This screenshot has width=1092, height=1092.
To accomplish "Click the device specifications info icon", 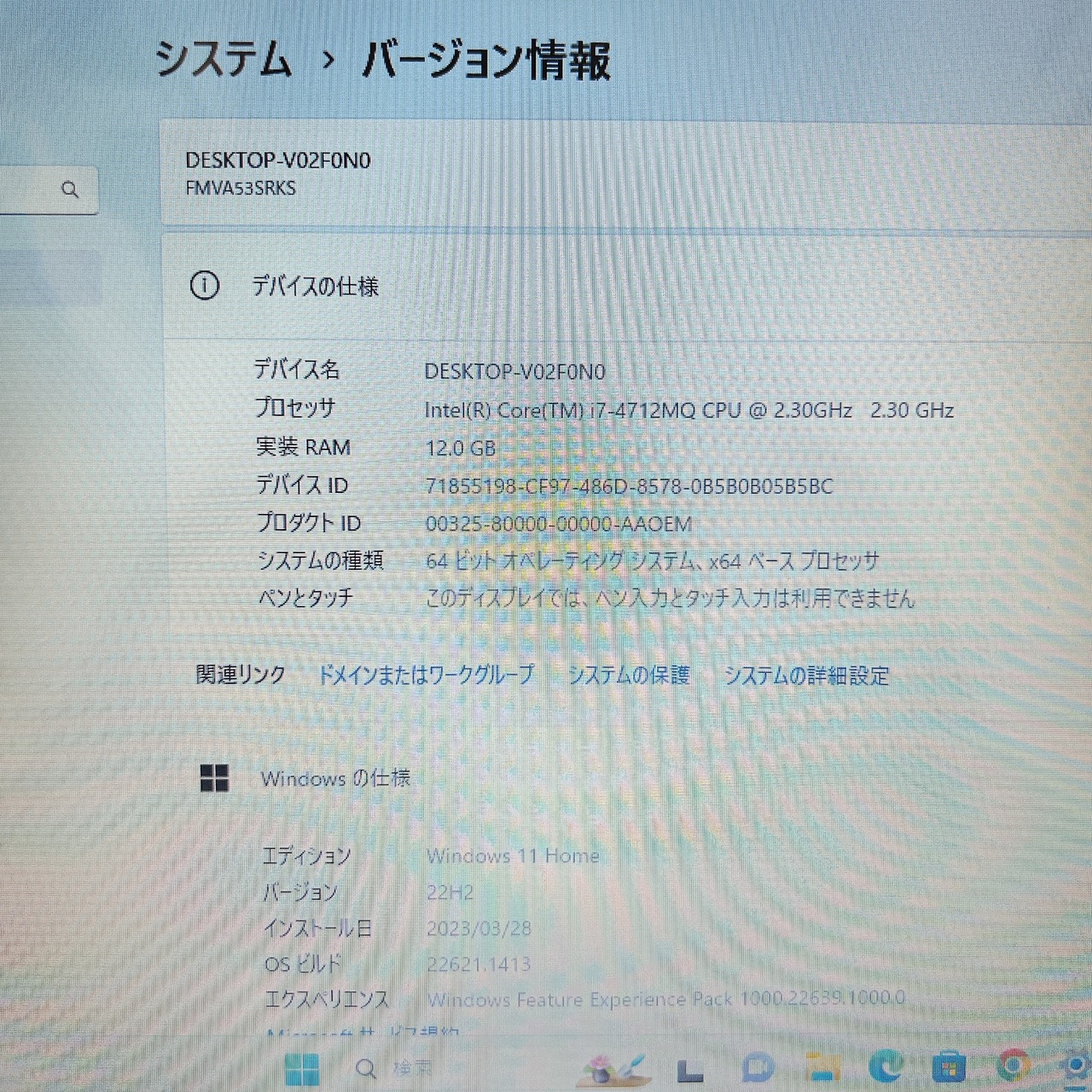I will click(204, 286).
